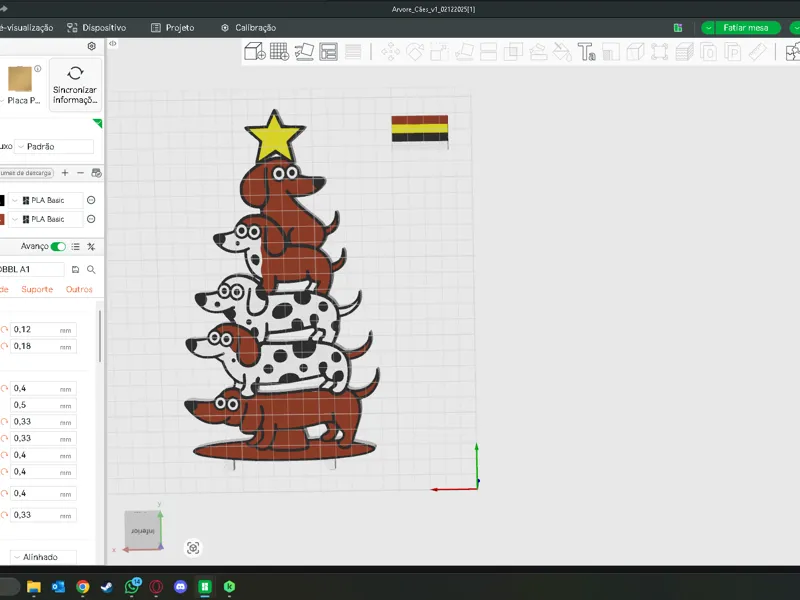
Task: Edit the second PLA Basic filament preset
Action: (91, 219)
